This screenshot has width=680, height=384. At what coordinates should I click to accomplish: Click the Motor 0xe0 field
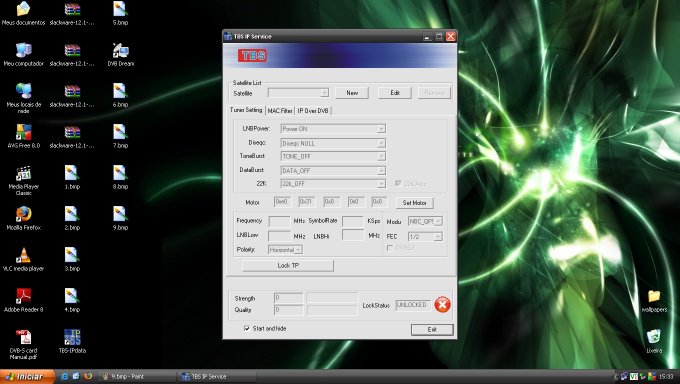coord(282,202)
